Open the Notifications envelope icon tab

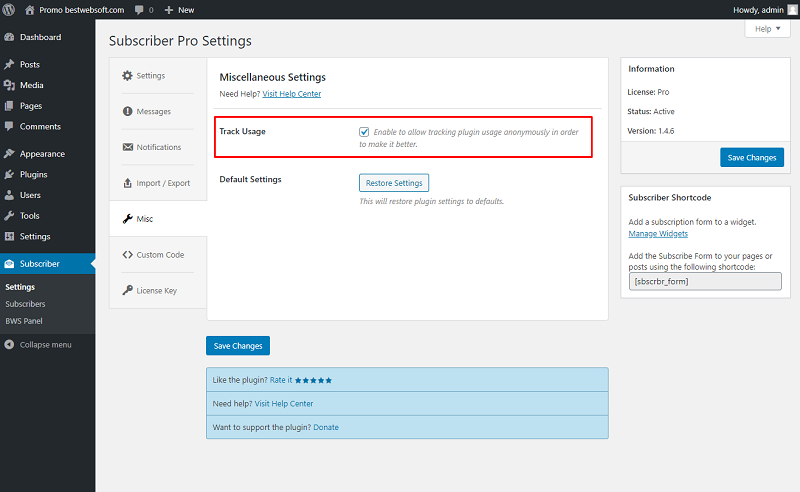tap(128, 147)
